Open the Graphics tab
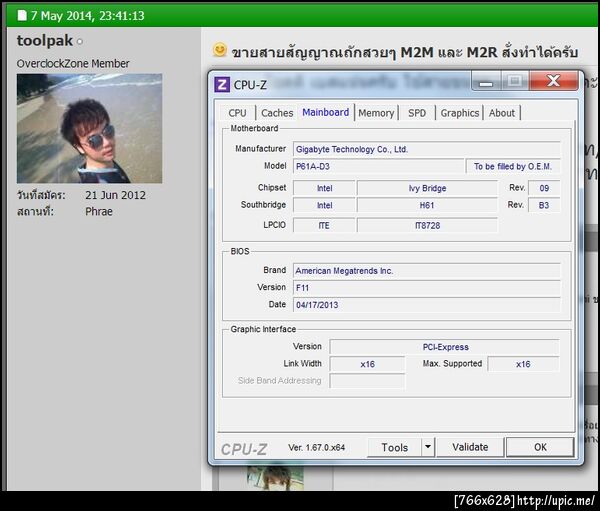Viewport: 600px width, 511px height. coord(460,113)
